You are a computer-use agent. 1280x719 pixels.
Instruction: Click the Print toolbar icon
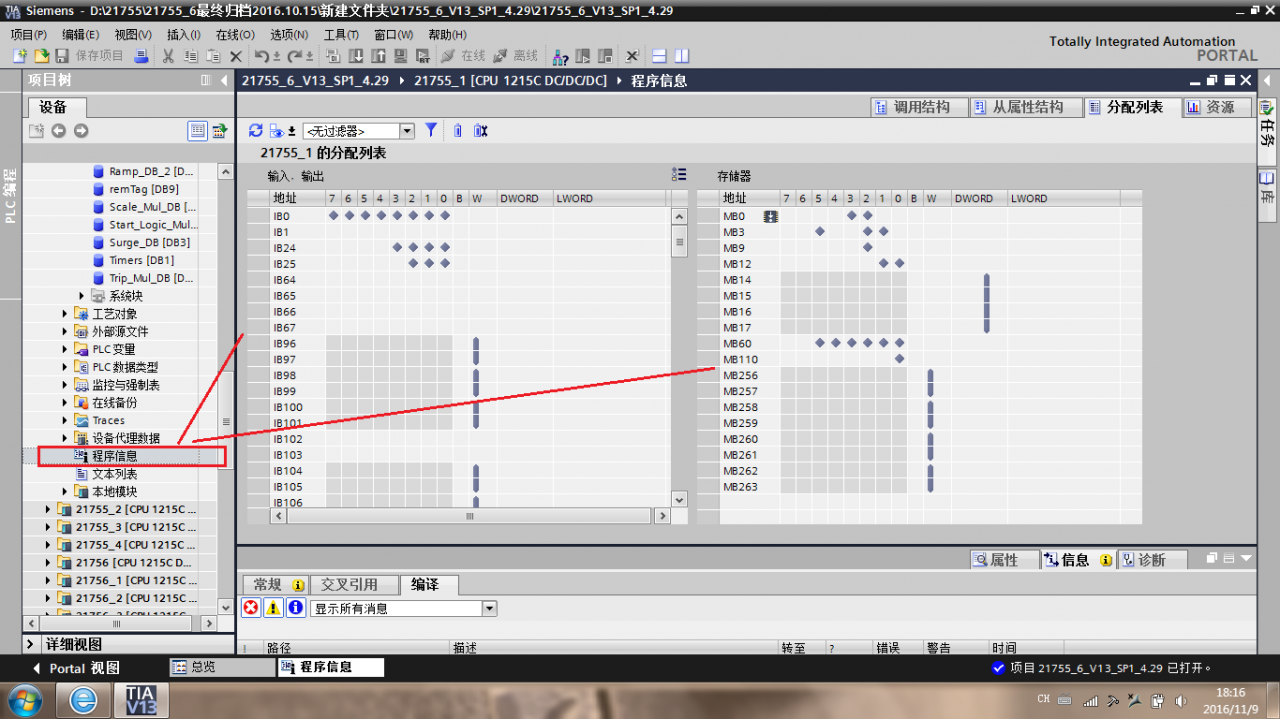point(142,56)
